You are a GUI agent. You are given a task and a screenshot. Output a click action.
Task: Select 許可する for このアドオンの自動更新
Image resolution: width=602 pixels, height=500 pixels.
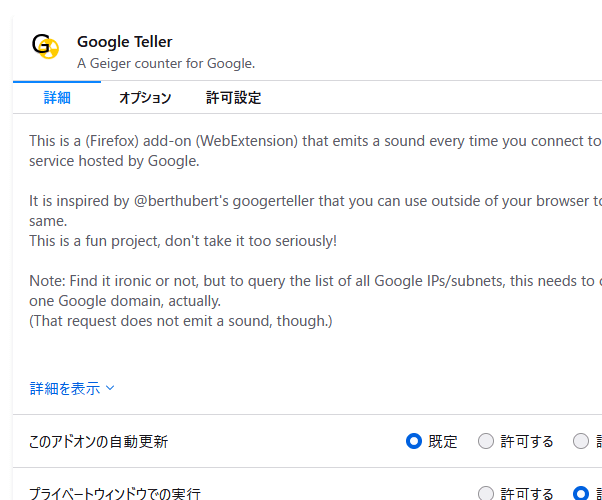pyautogui.click(x=486, y=441)
